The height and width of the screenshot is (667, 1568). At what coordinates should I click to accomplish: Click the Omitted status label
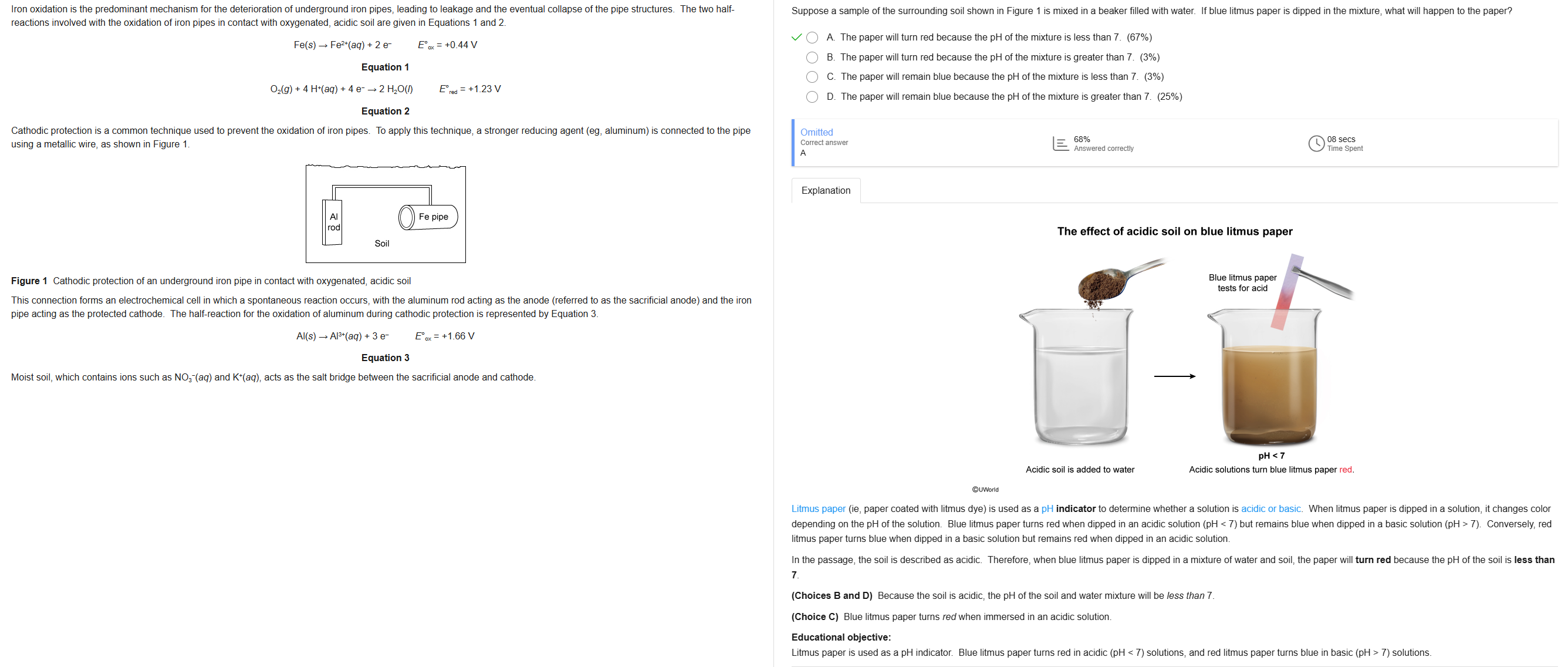click(816, 132)
